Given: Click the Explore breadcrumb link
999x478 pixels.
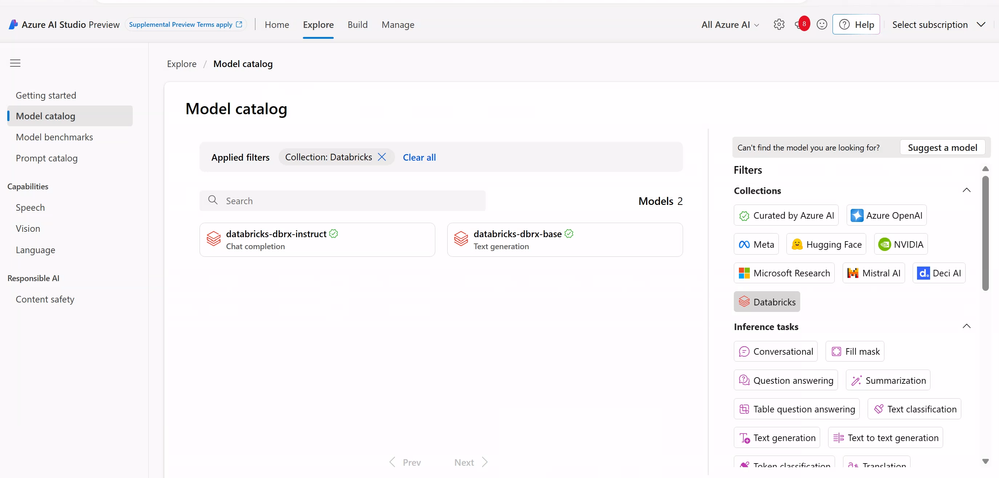Looking at the screenshot, I should (182, 64).
